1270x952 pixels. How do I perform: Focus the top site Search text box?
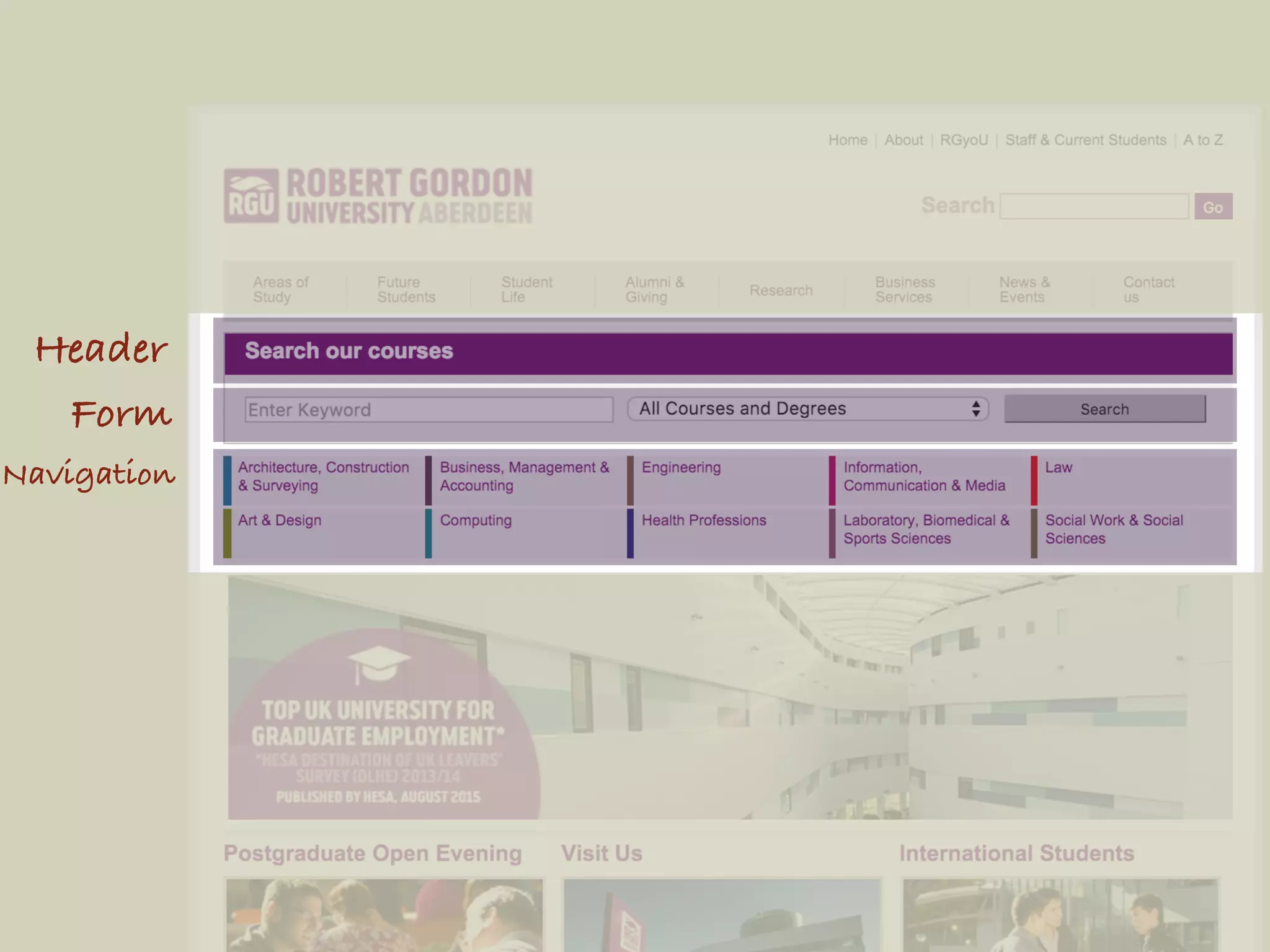(x=1094, y=206)
